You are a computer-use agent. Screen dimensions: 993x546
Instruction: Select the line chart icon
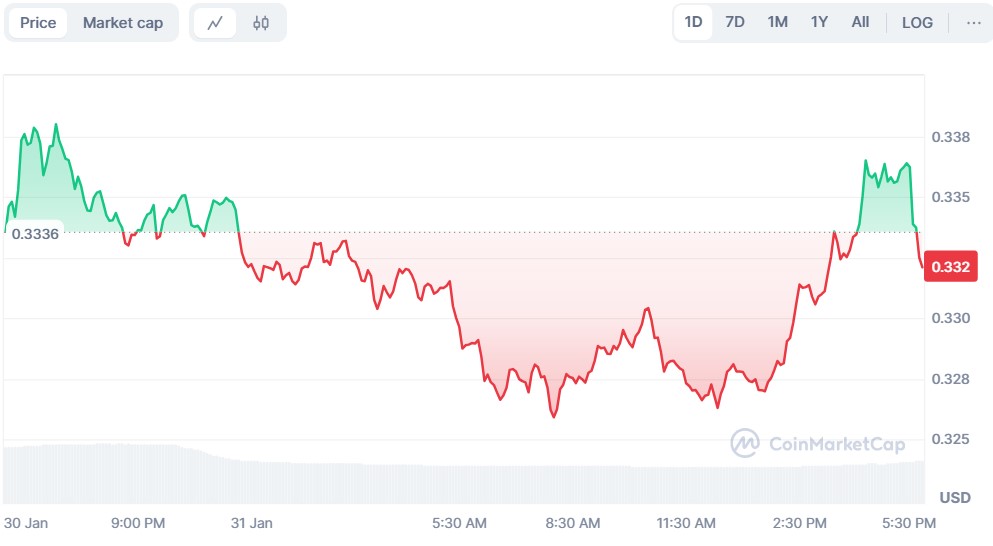pos(215,23)
